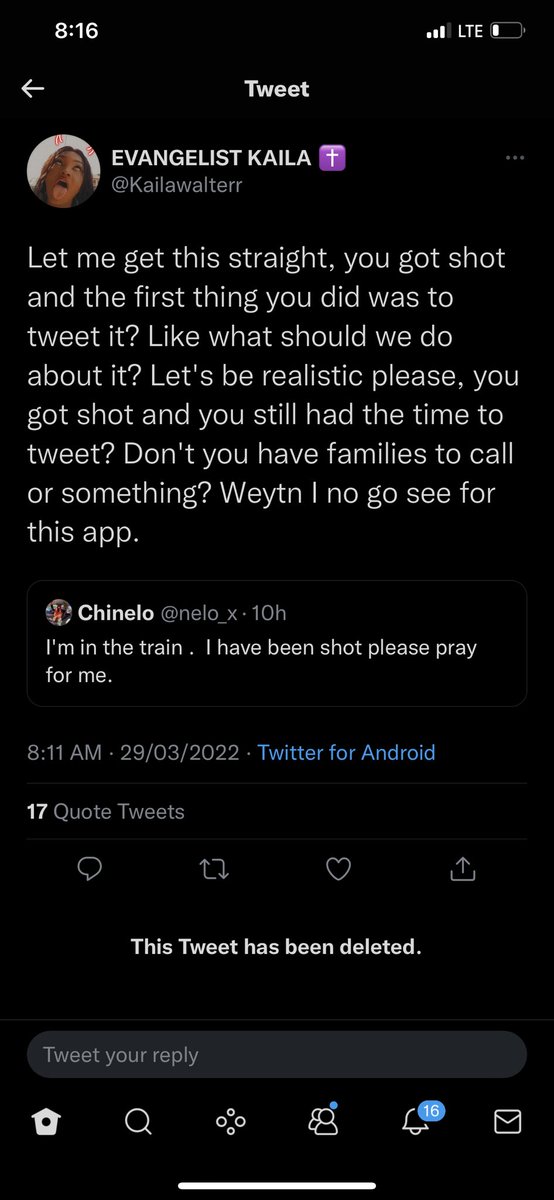Tap the share upload icon
The height and width of the screenshot is (1200, 554).
[462, 870]
